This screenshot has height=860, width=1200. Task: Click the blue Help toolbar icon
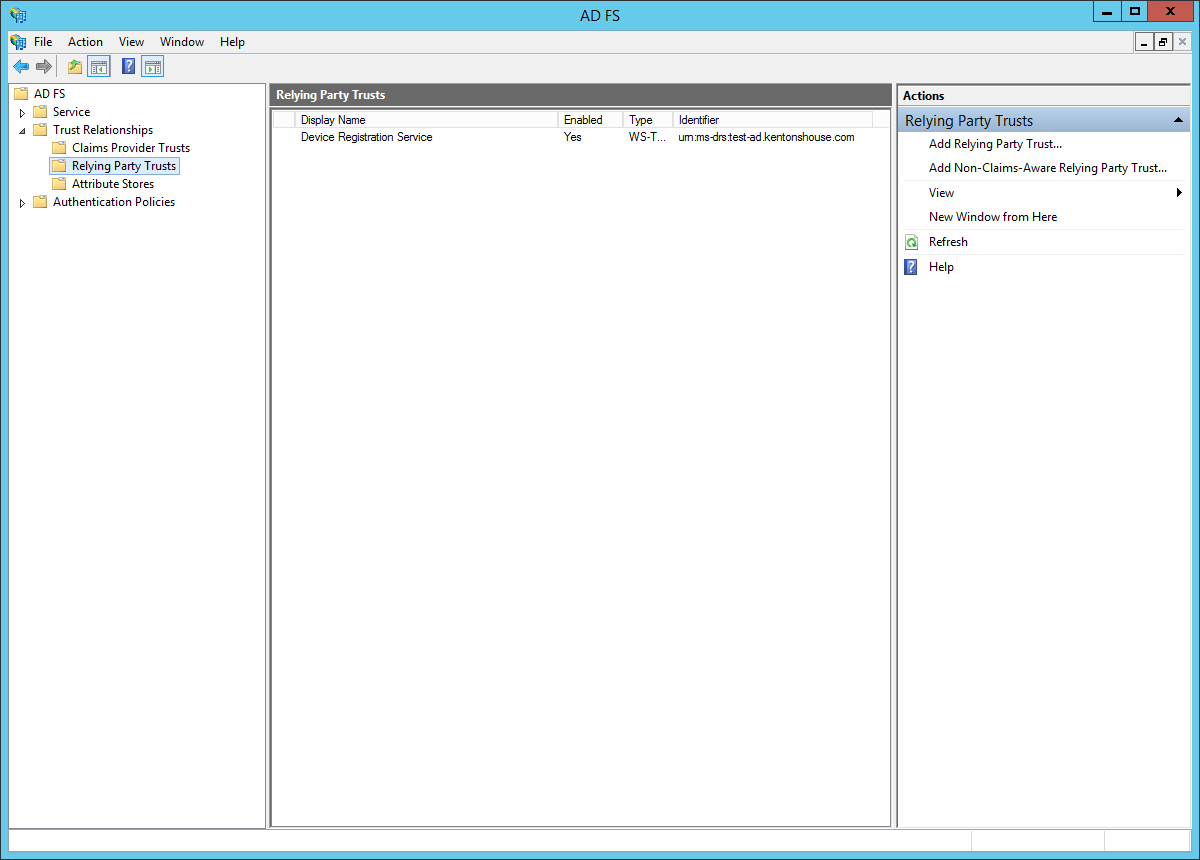pyautogui.click(x=128, y=67)
